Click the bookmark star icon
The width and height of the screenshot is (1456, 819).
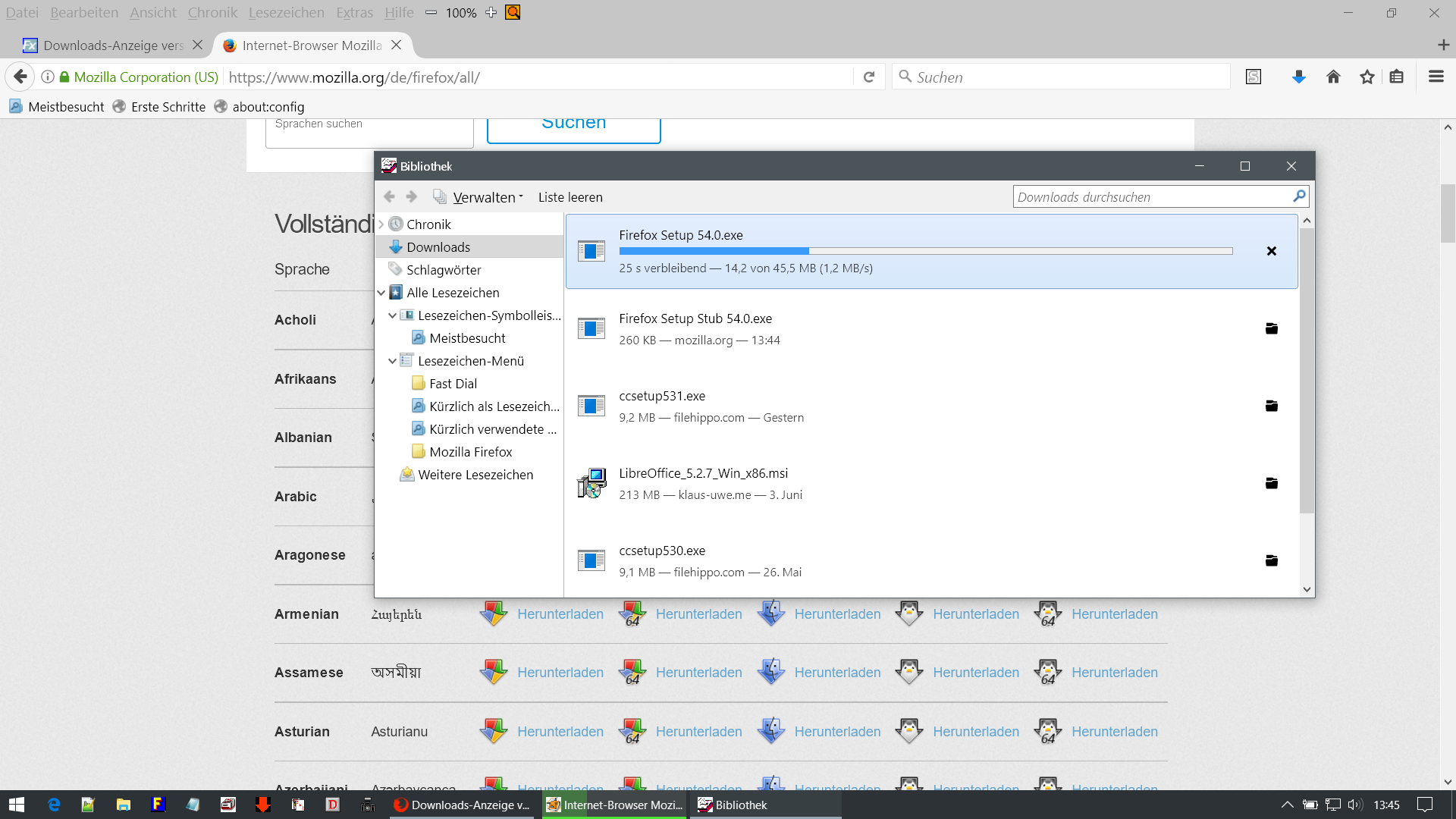pos(1367,77)
